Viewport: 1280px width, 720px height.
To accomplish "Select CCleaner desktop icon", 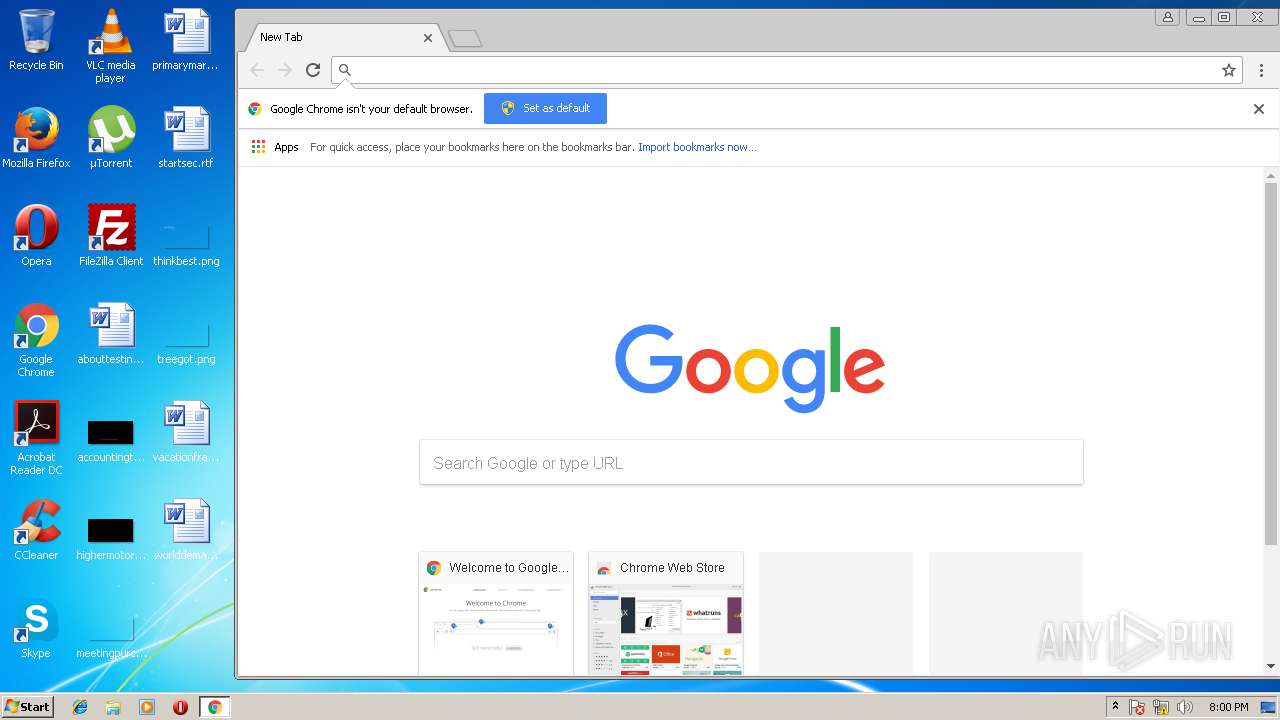I will (36, 529).
